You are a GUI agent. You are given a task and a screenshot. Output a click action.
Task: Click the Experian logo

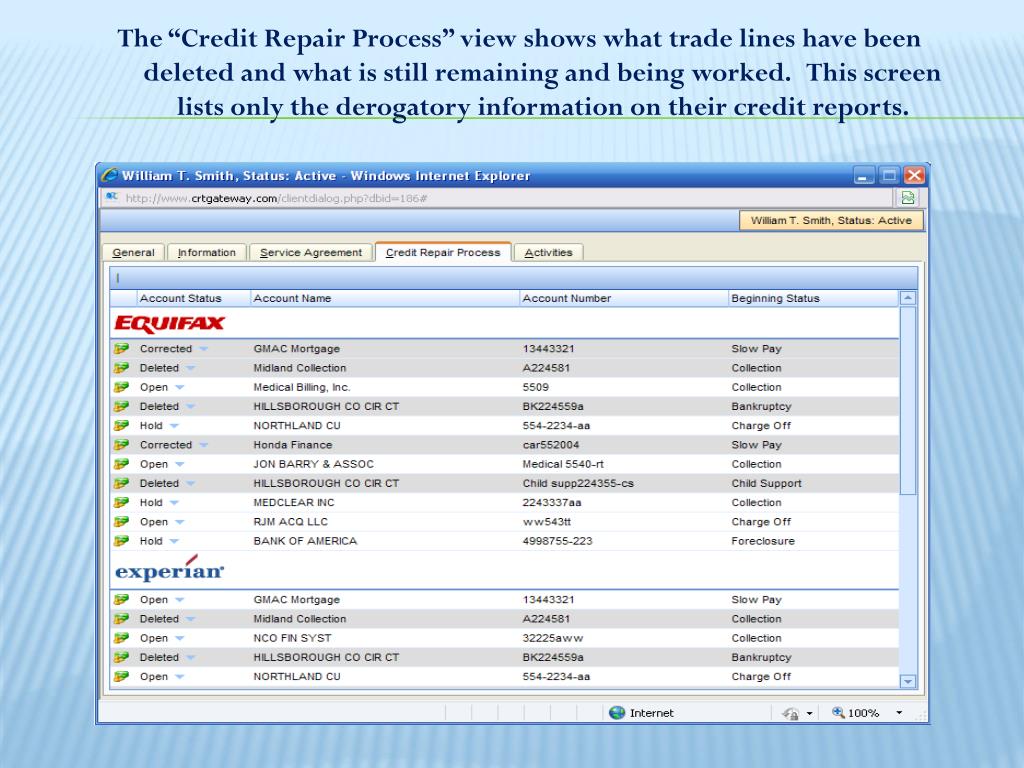click(170, 569)
